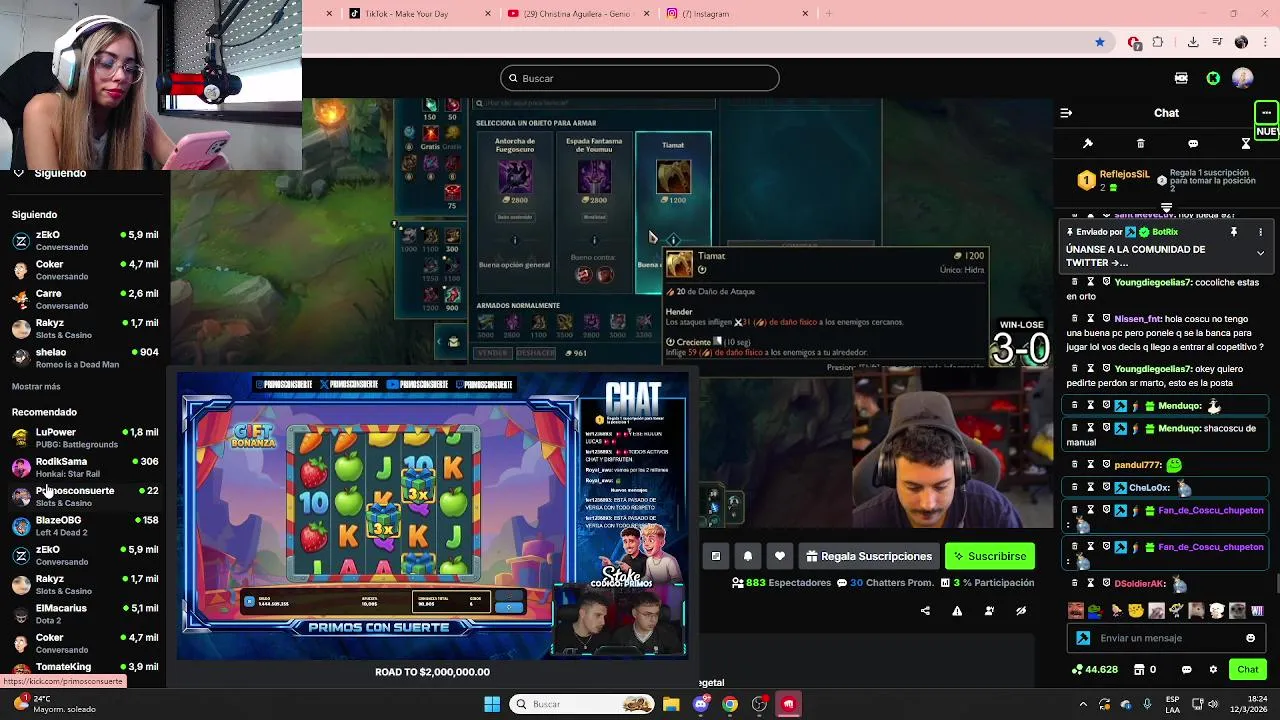Image resolution: width=1280 pixels, height=720 pixels.
Task: Click the green Chat send button
Action: coord(1248,670)
